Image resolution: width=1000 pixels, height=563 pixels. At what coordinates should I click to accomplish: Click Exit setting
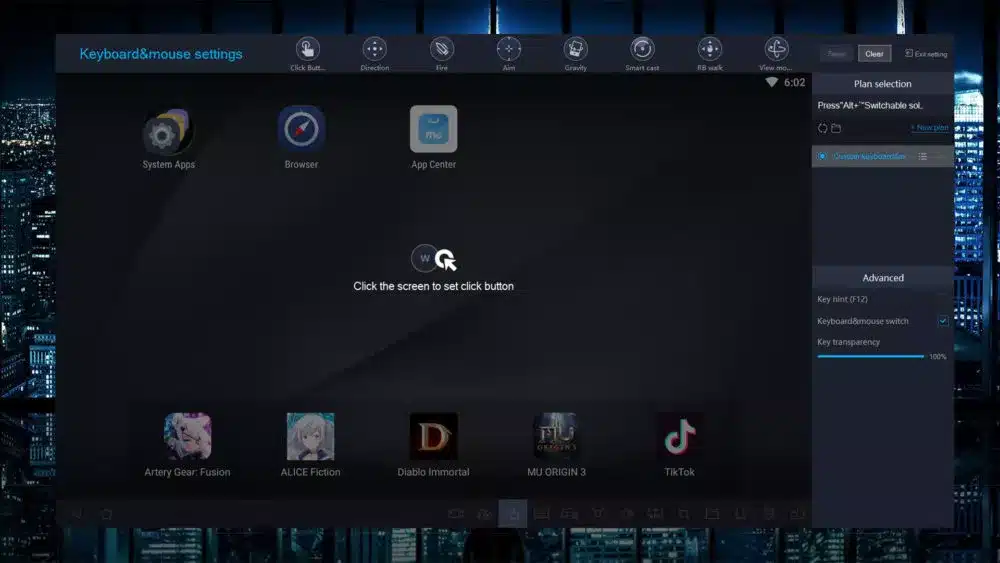pyautogui.click(x=925, y=54)
